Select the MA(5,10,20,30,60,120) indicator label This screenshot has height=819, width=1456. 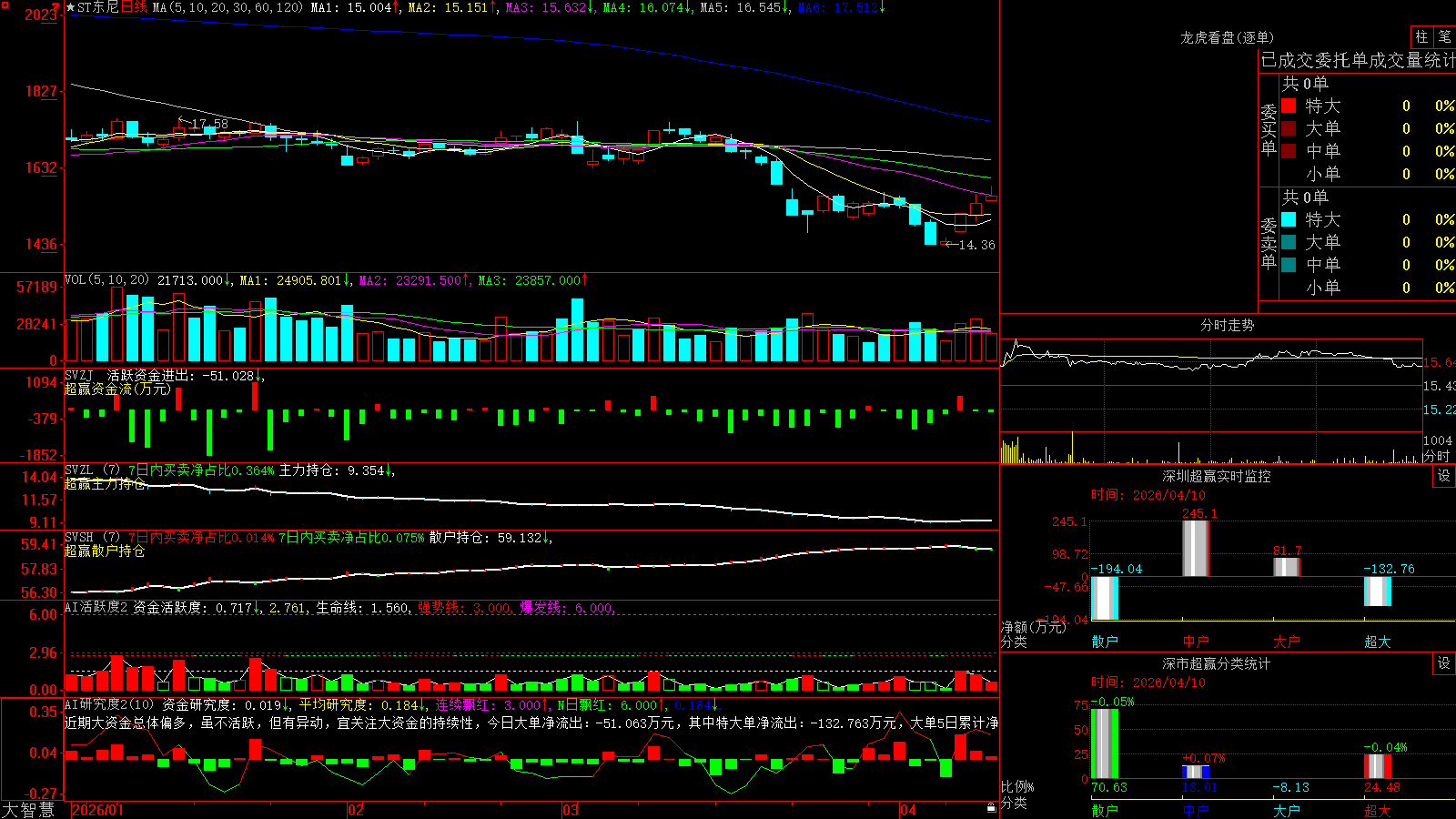tap(227, 7)
